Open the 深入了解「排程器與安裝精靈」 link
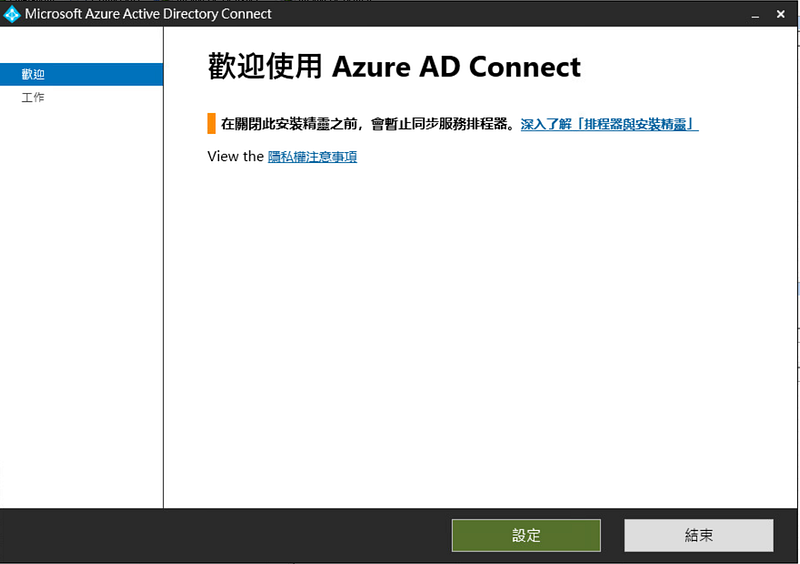 pos(609,124)
